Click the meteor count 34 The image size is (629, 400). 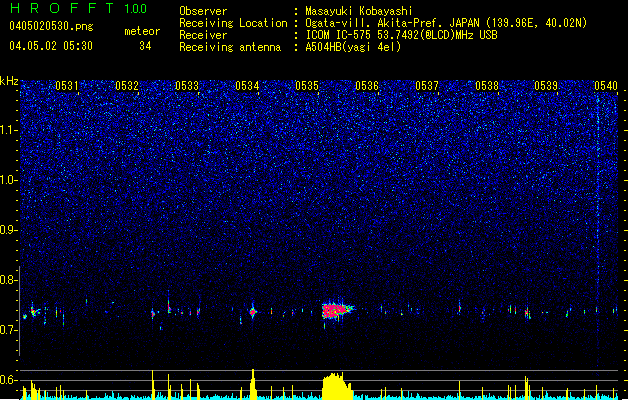tap(145, 46)
